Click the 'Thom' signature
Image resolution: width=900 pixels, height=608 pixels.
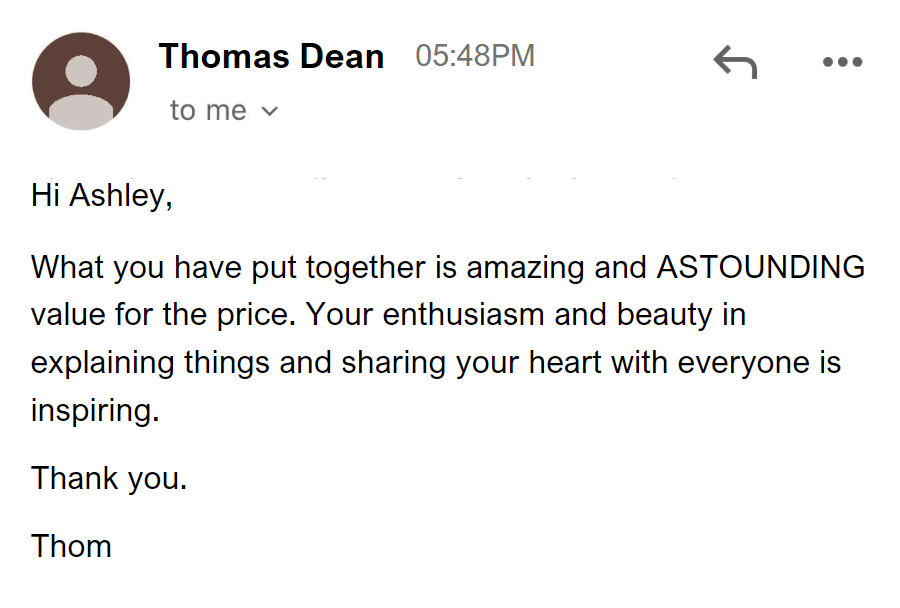coord(71,546)
